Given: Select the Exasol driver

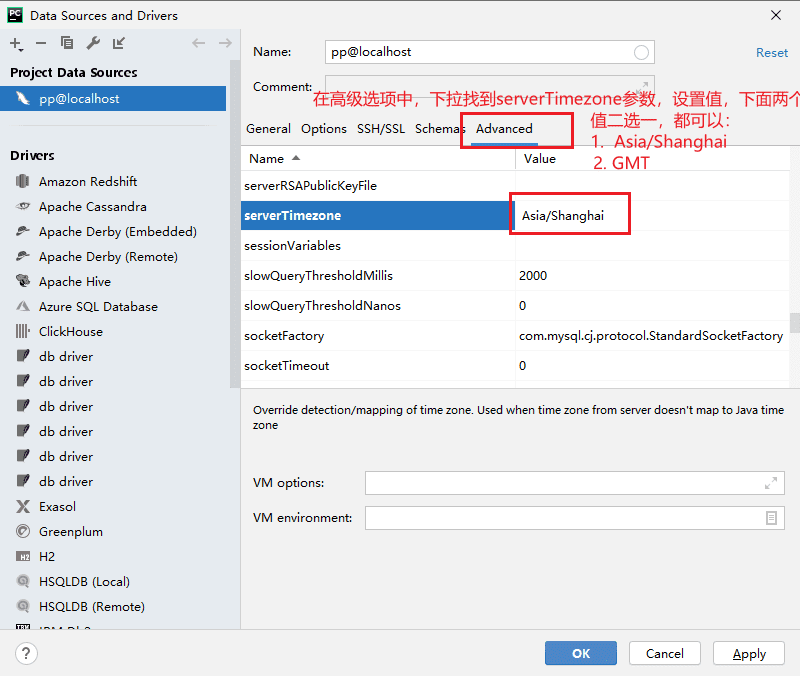Looking at the screenshot, I should [x=57, y=507].
